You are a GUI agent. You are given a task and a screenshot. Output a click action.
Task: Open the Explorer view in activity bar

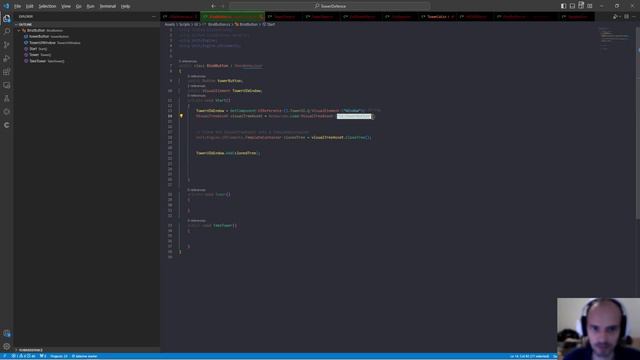pos(7,18)
